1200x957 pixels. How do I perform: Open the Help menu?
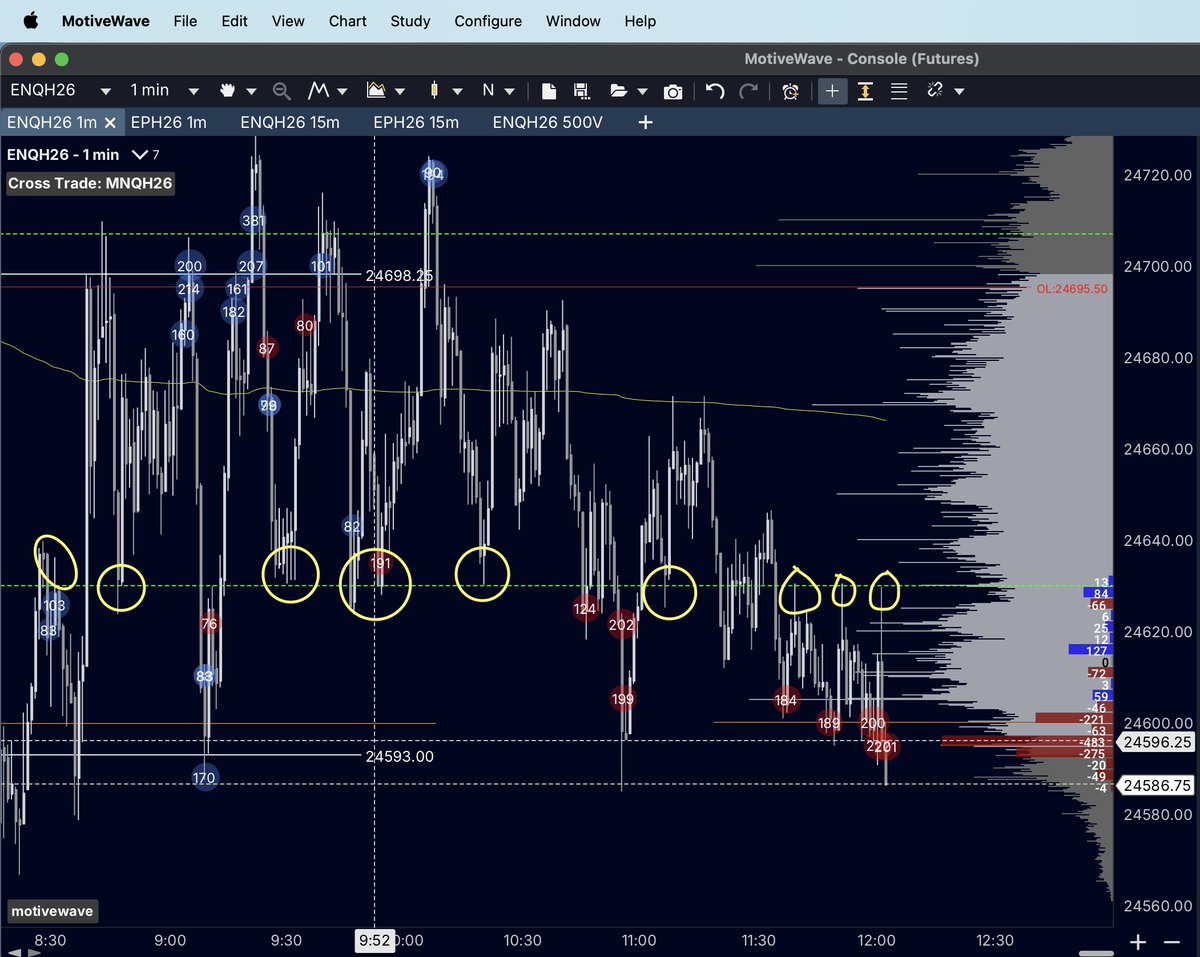(x=640, y=20)
